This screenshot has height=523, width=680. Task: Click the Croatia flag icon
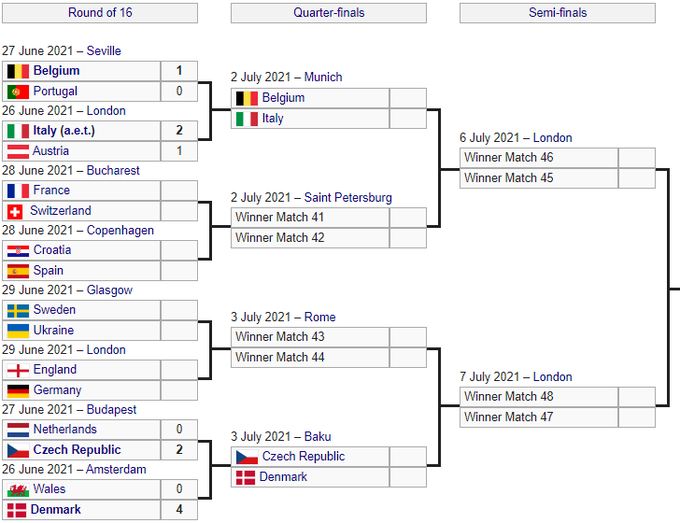(17, 250)
